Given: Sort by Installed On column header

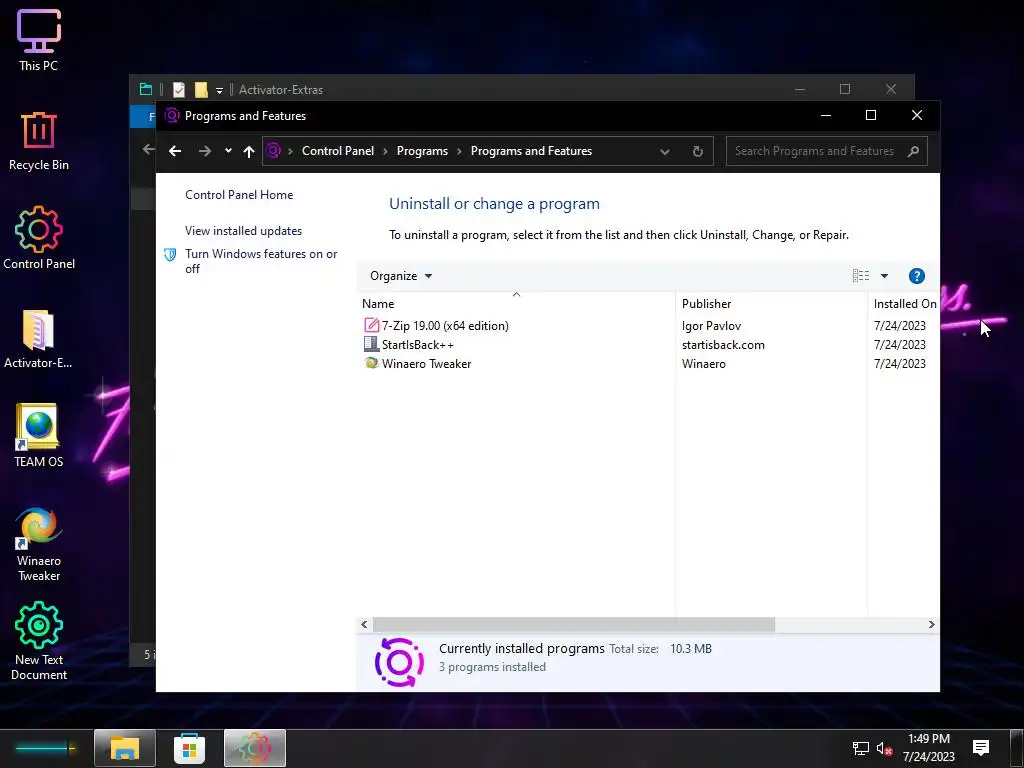Looking at the screenshot, I should [904, 304].
